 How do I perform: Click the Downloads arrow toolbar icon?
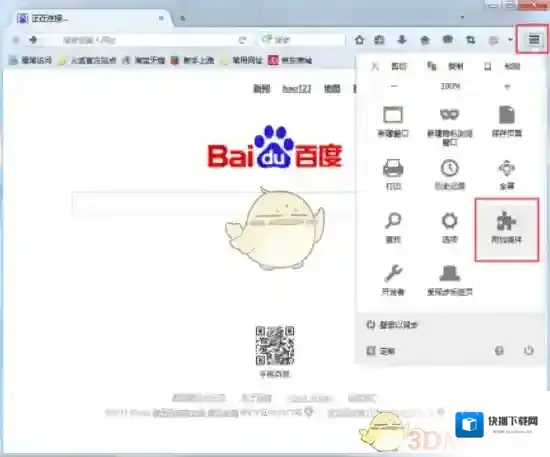(x=402, y=40)
